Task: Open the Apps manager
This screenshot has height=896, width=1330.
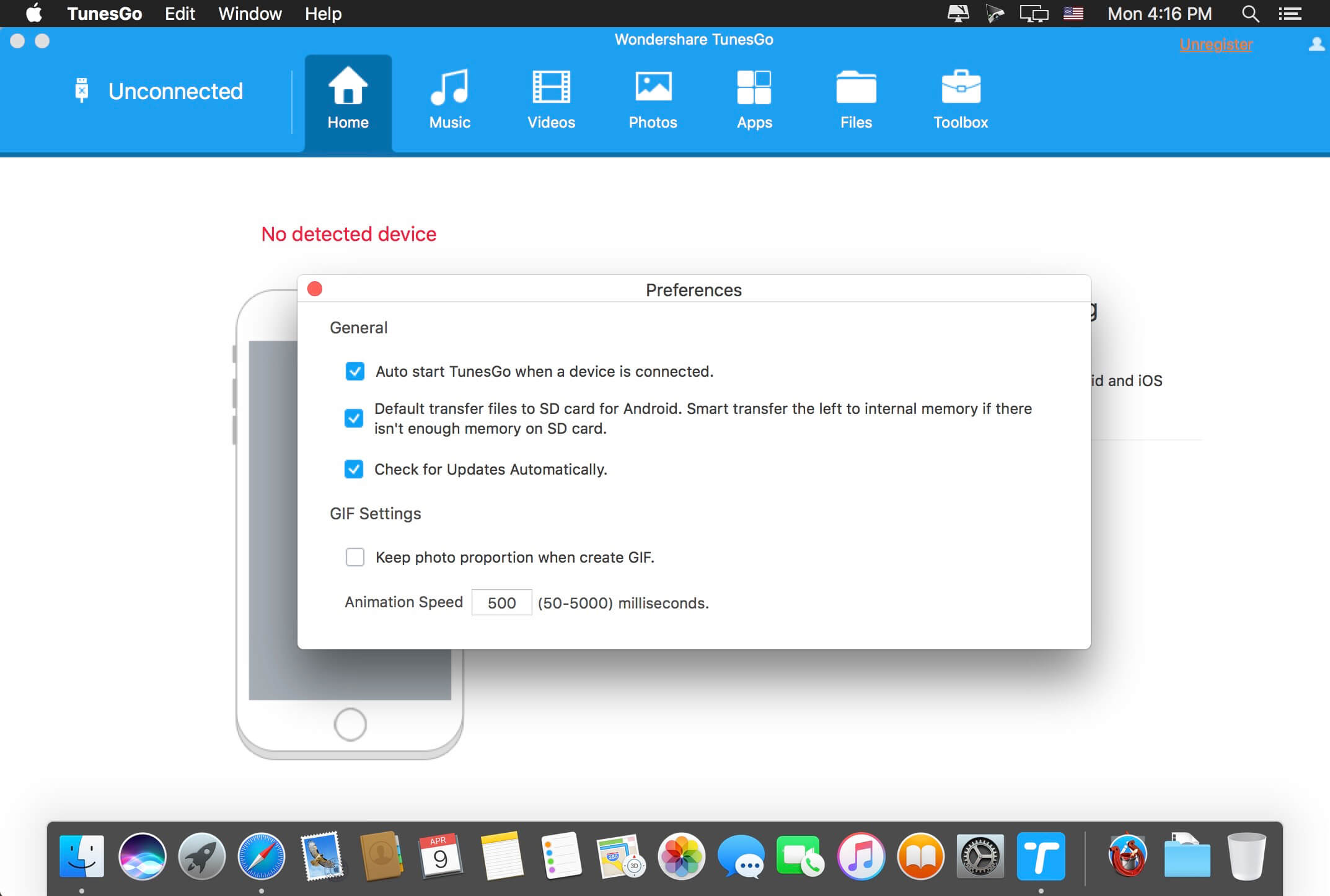Action: 753,99
